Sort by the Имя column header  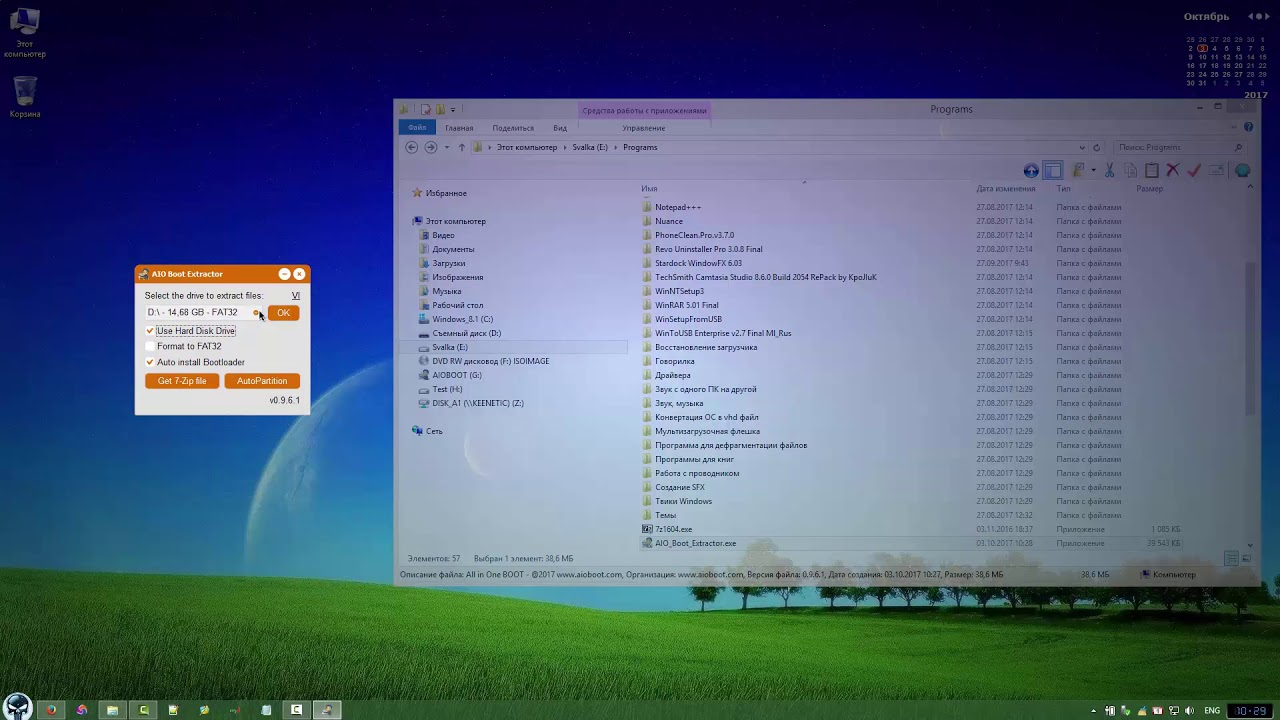(649, 189)
